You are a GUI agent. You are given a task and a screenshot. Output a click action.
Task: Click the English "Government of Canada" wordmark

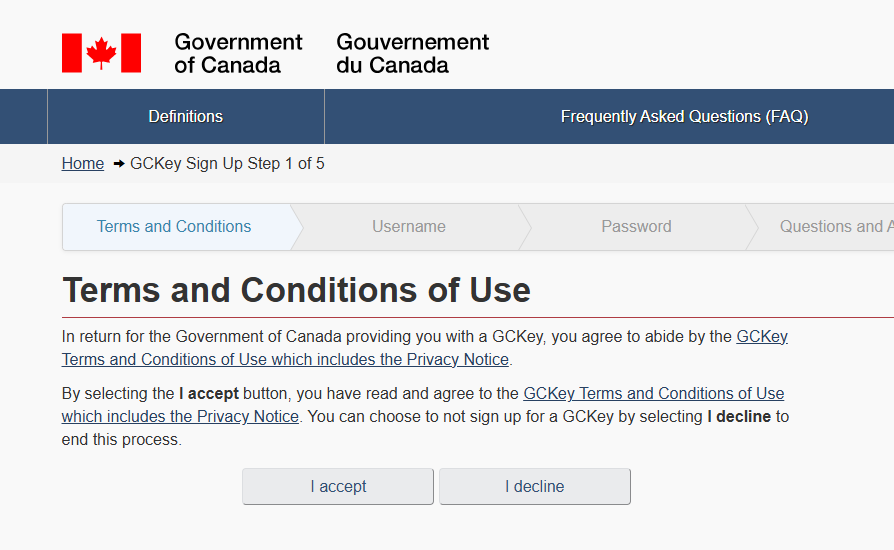pos(238,54)
